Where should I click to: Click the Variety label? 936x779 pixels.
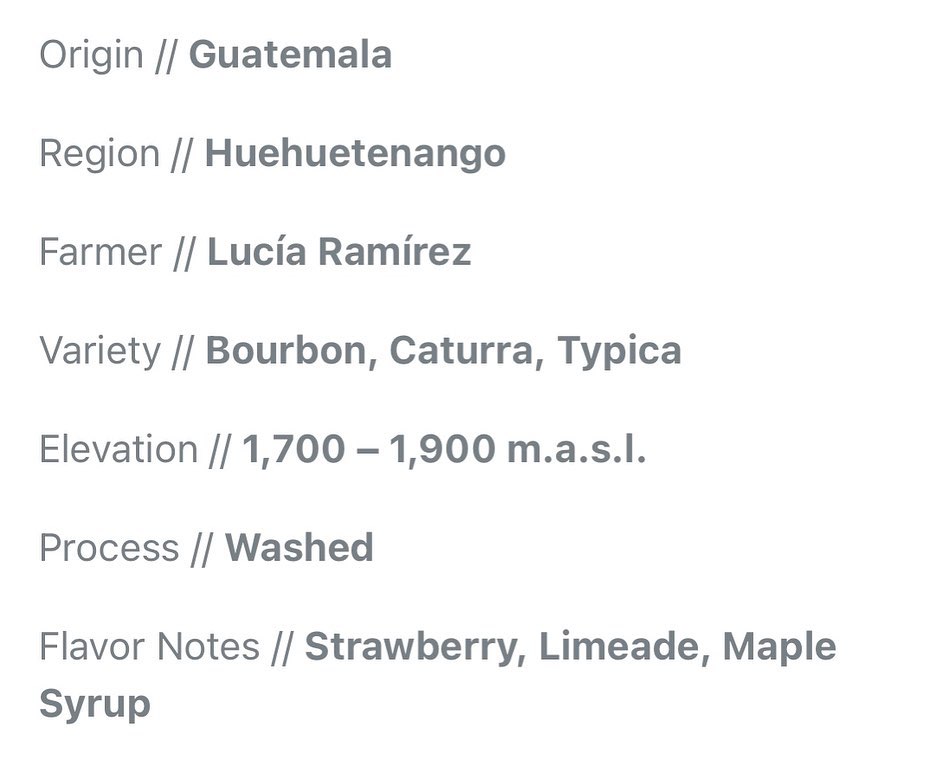pos(100,352)
